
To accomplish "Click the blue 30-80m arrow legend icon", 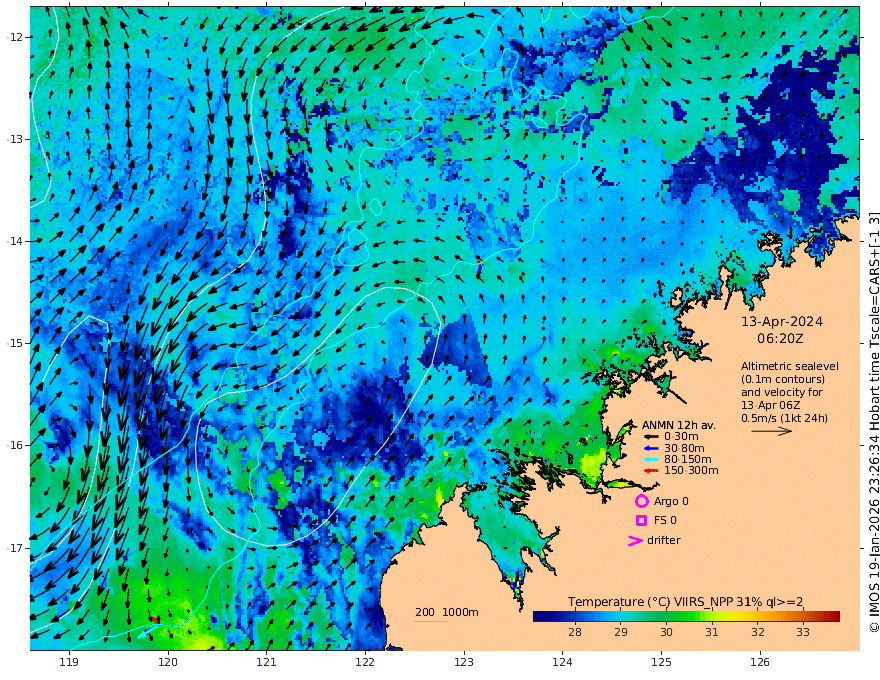I will point(650,448).
